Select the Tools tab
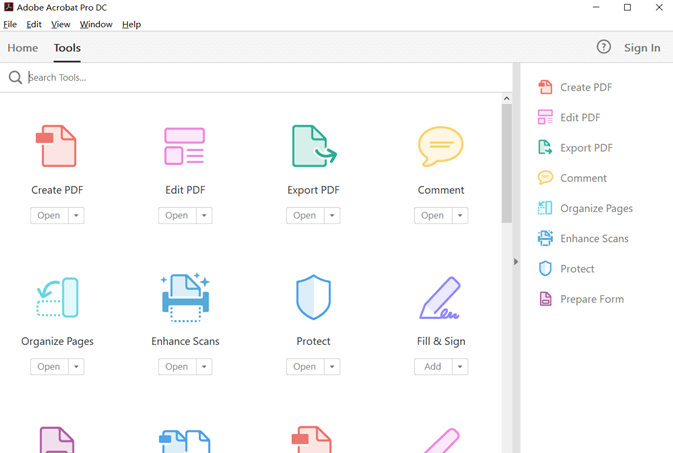 [67, 48]
